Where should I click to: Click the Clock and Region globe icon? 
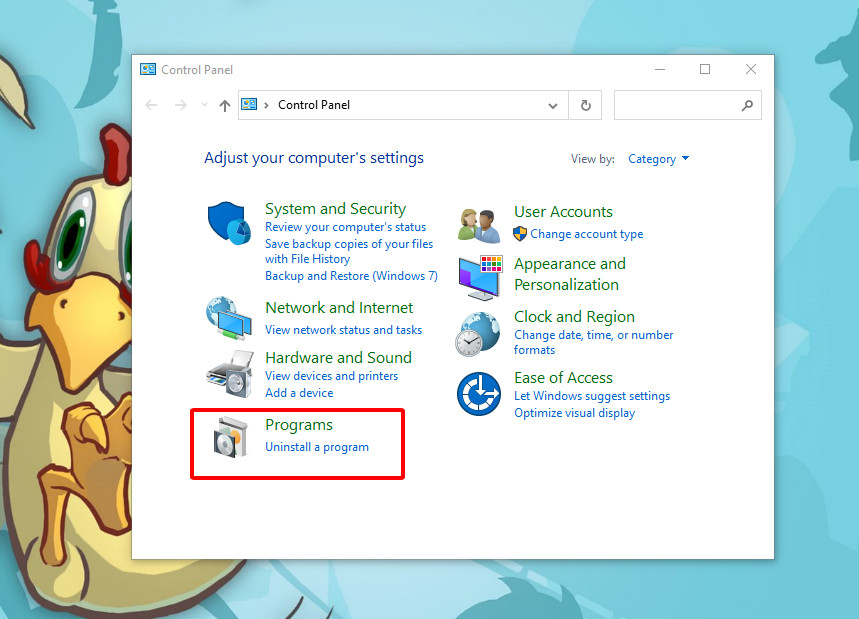pyautogui.click(x=478, y=333)
